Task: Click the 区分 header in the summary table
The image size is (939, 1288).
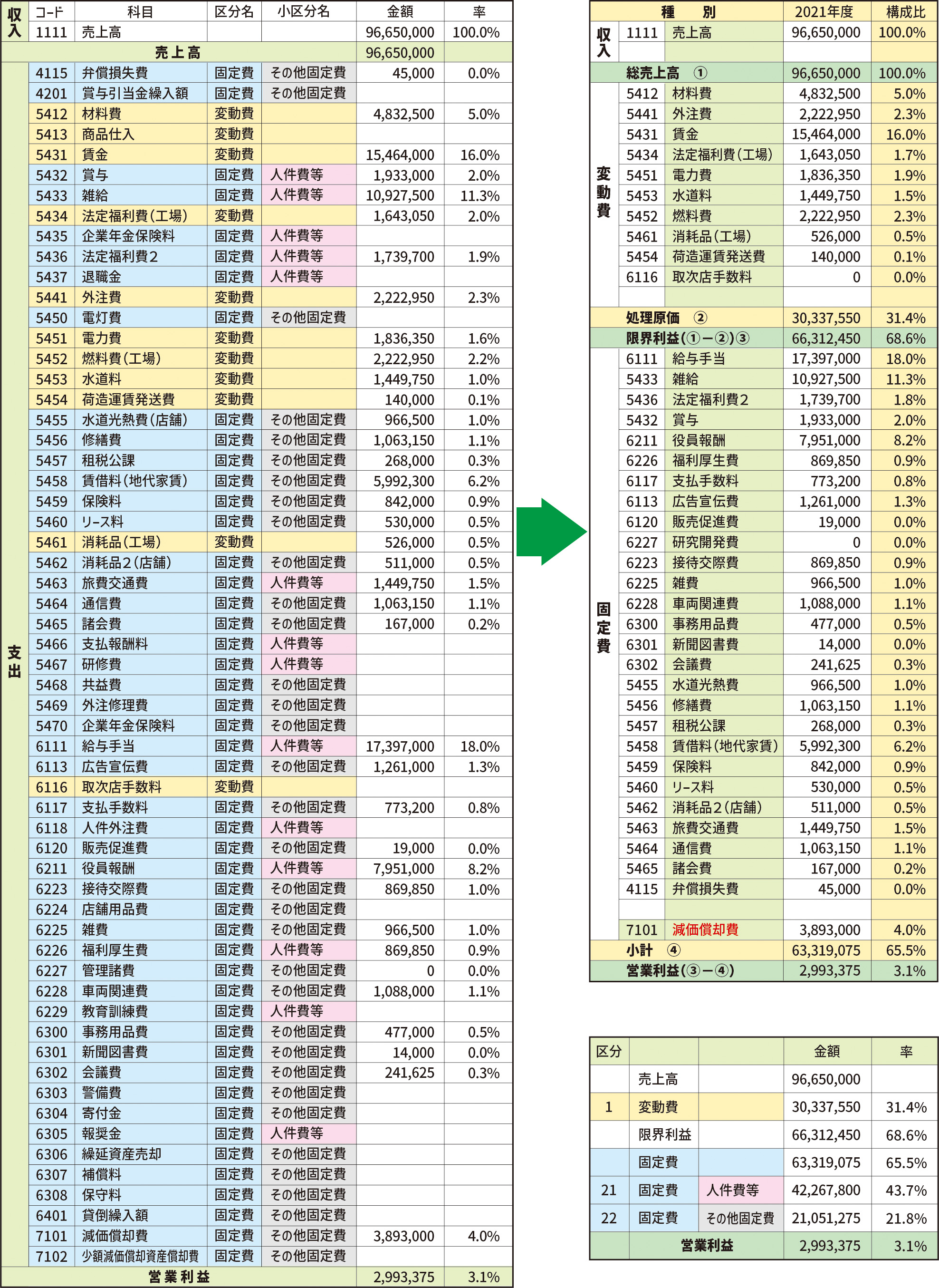Action: [x=609, y=1051]
